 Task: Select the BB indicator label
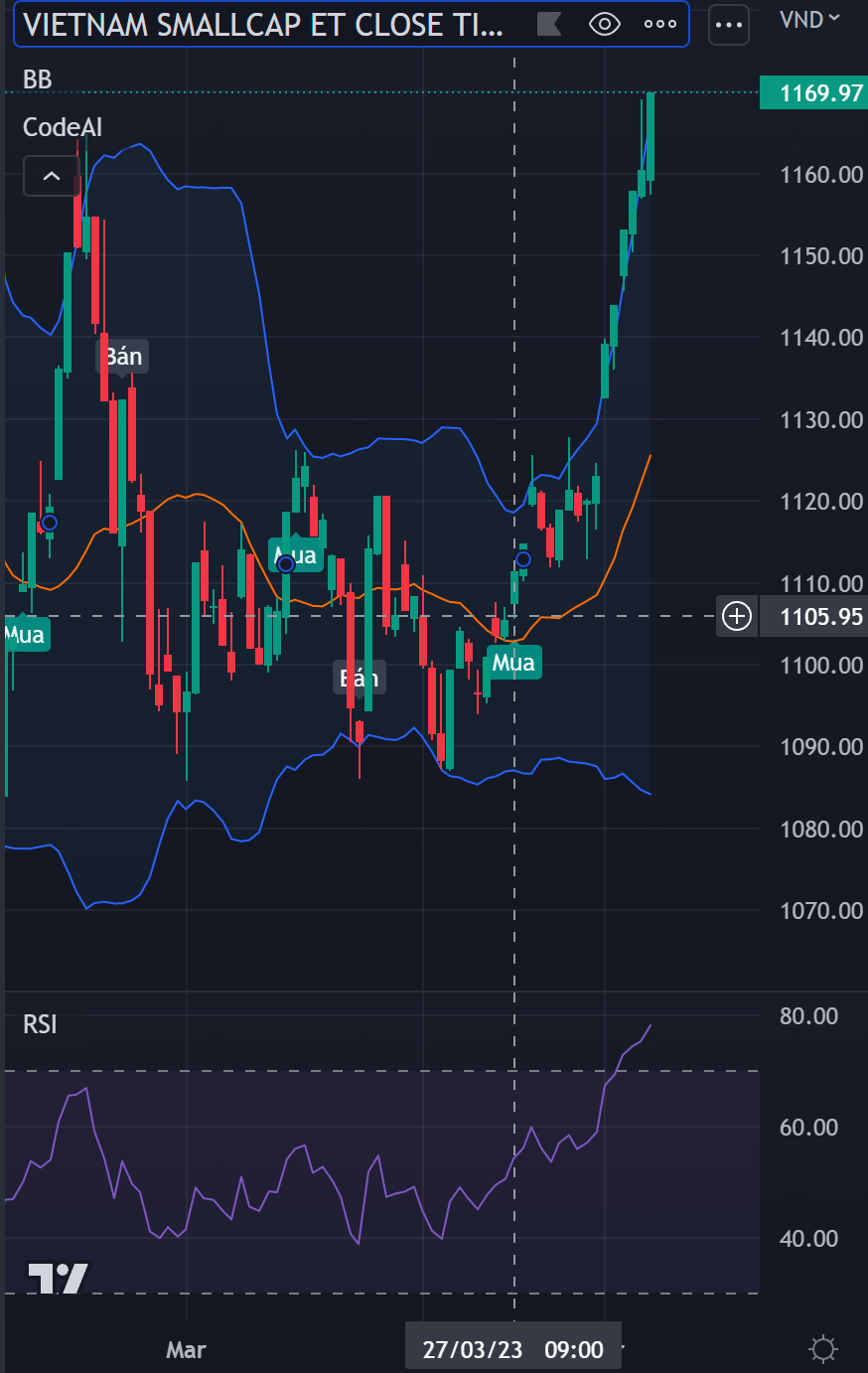pyautogui.click(x=38, y=79)
